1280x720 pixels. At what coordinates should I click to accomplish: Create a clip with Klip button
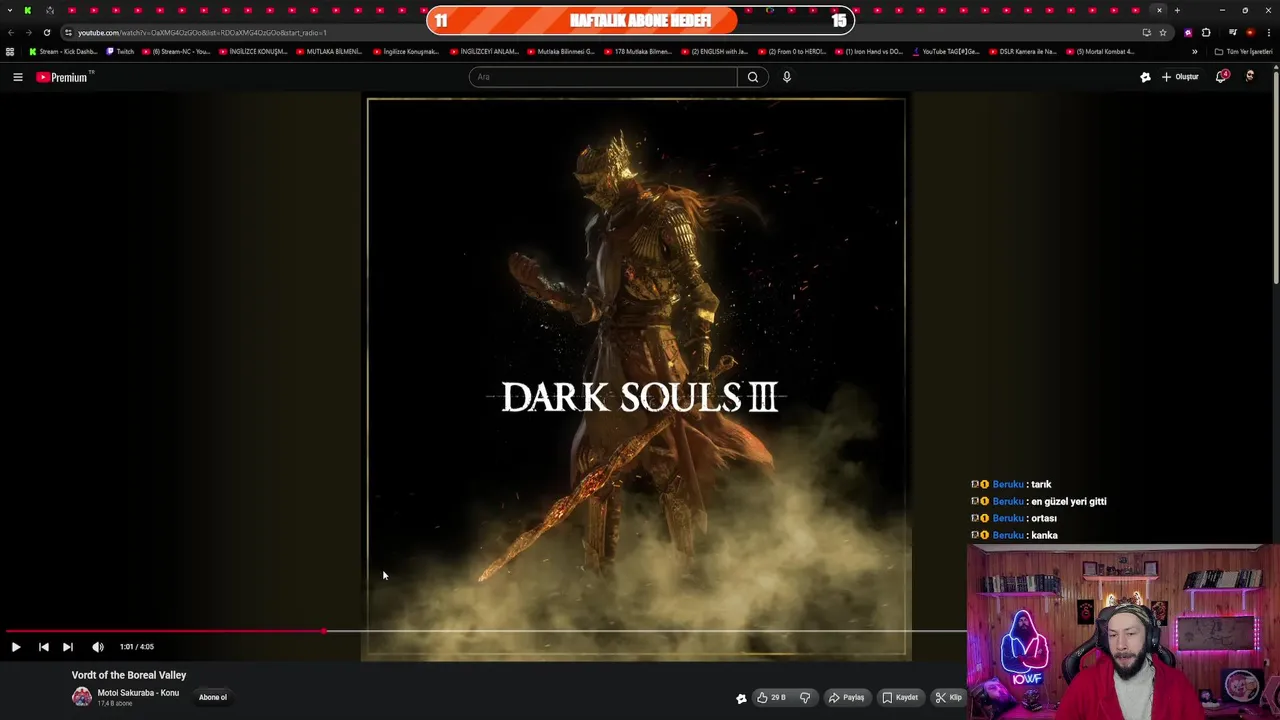tap(948, 698)
